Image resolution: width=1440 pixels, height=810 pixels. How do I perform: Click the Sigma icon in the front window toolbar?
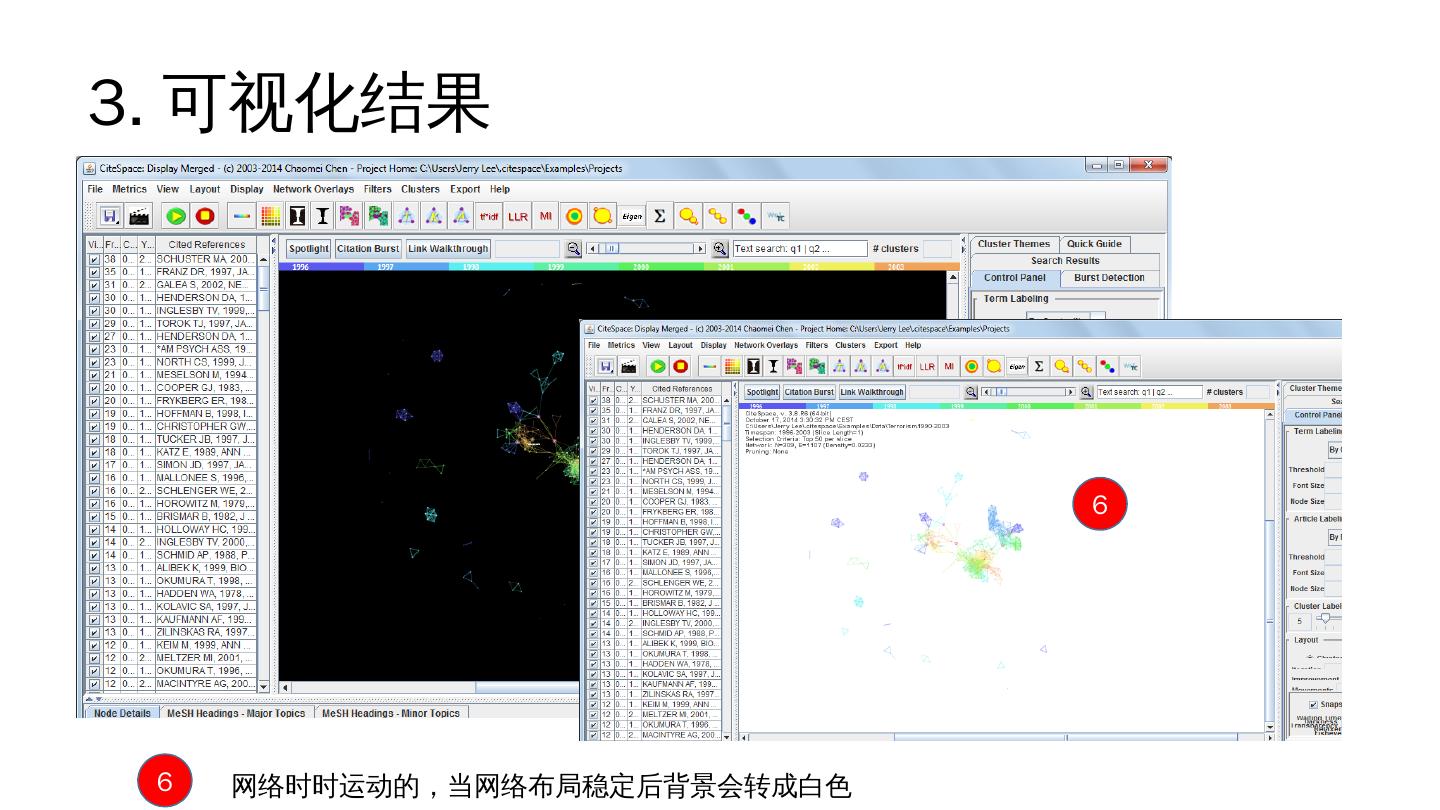1039,366
